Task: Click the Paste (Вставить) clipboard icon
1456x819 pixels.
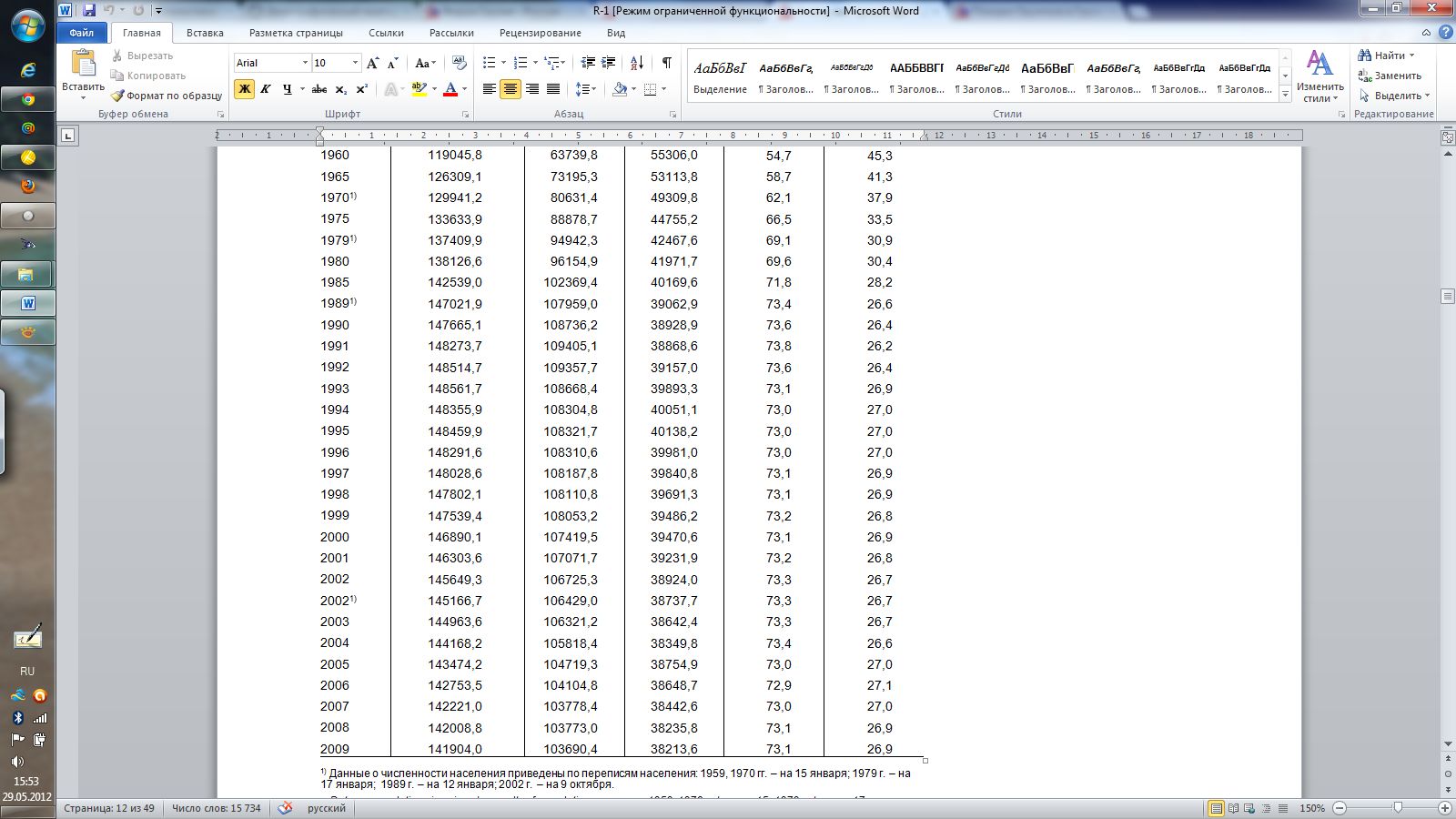Action: [83, 64]
